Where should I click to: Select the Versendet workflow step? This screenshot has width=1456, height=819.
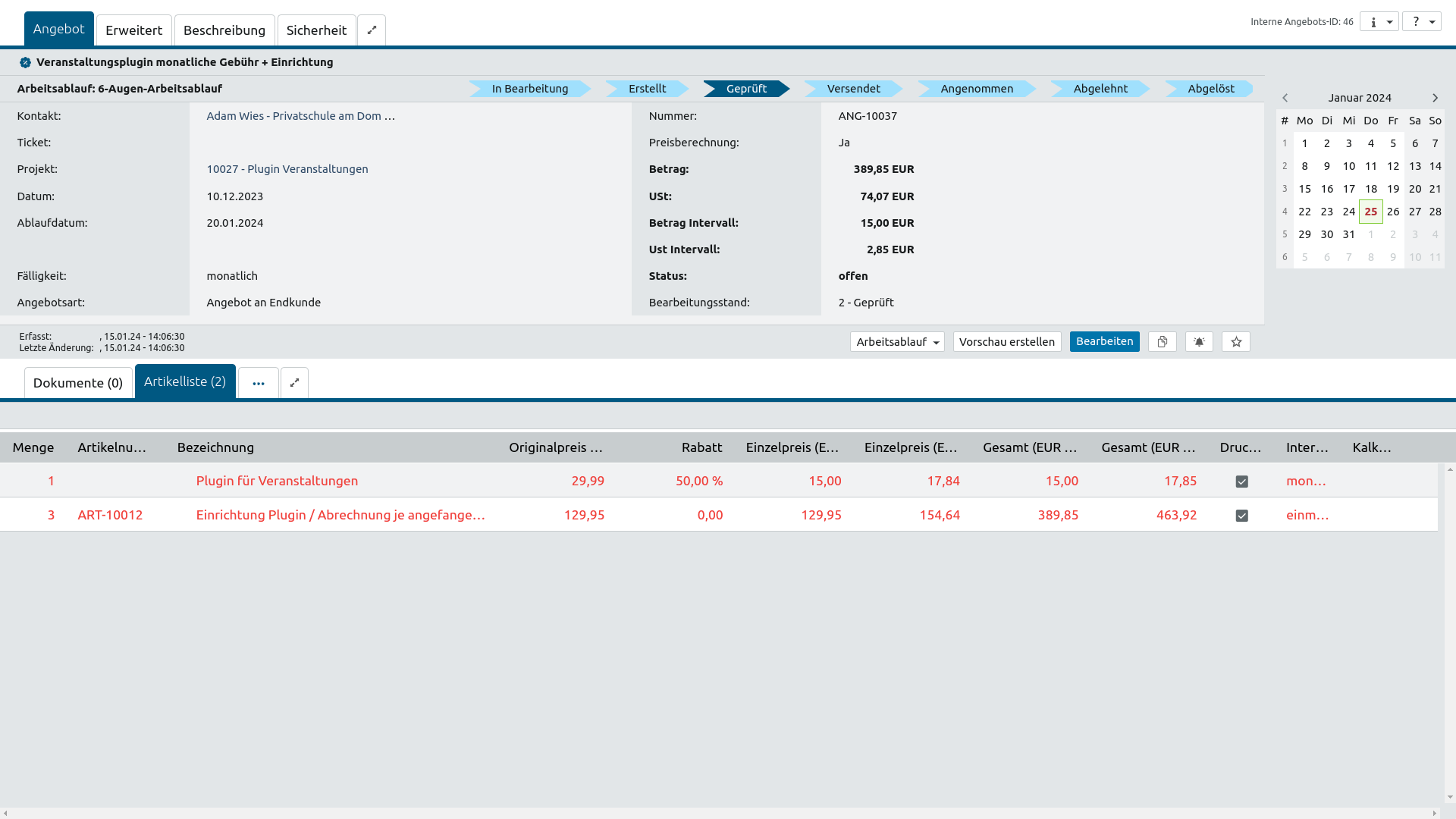tap(853, 89)
